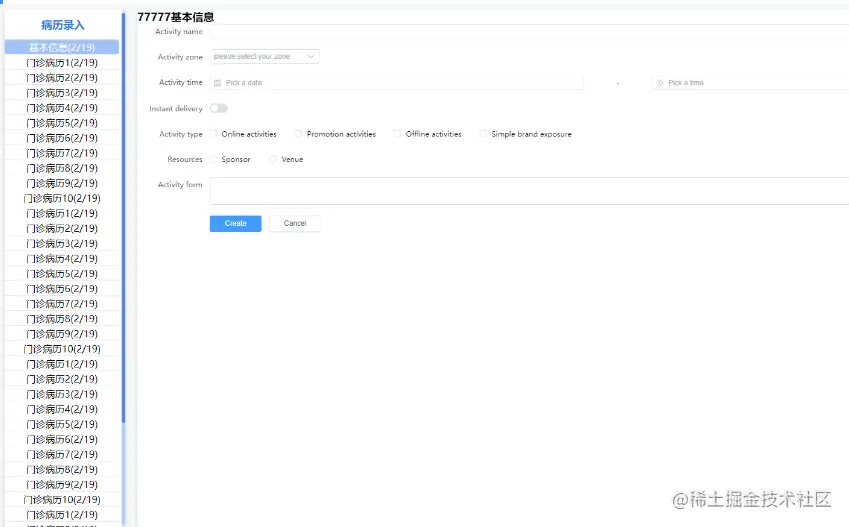The width and height of the screenshot is (849, 527).
Task: Check the Promotion activities checkbox
Action: click(298, 134)
